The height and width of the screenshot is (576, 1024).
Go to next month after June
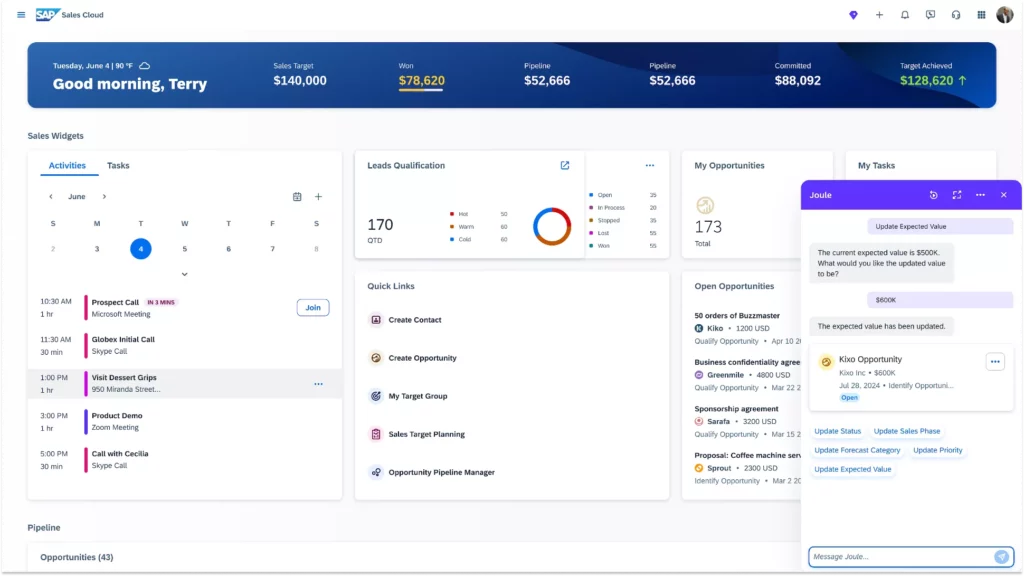pos(104,197)
